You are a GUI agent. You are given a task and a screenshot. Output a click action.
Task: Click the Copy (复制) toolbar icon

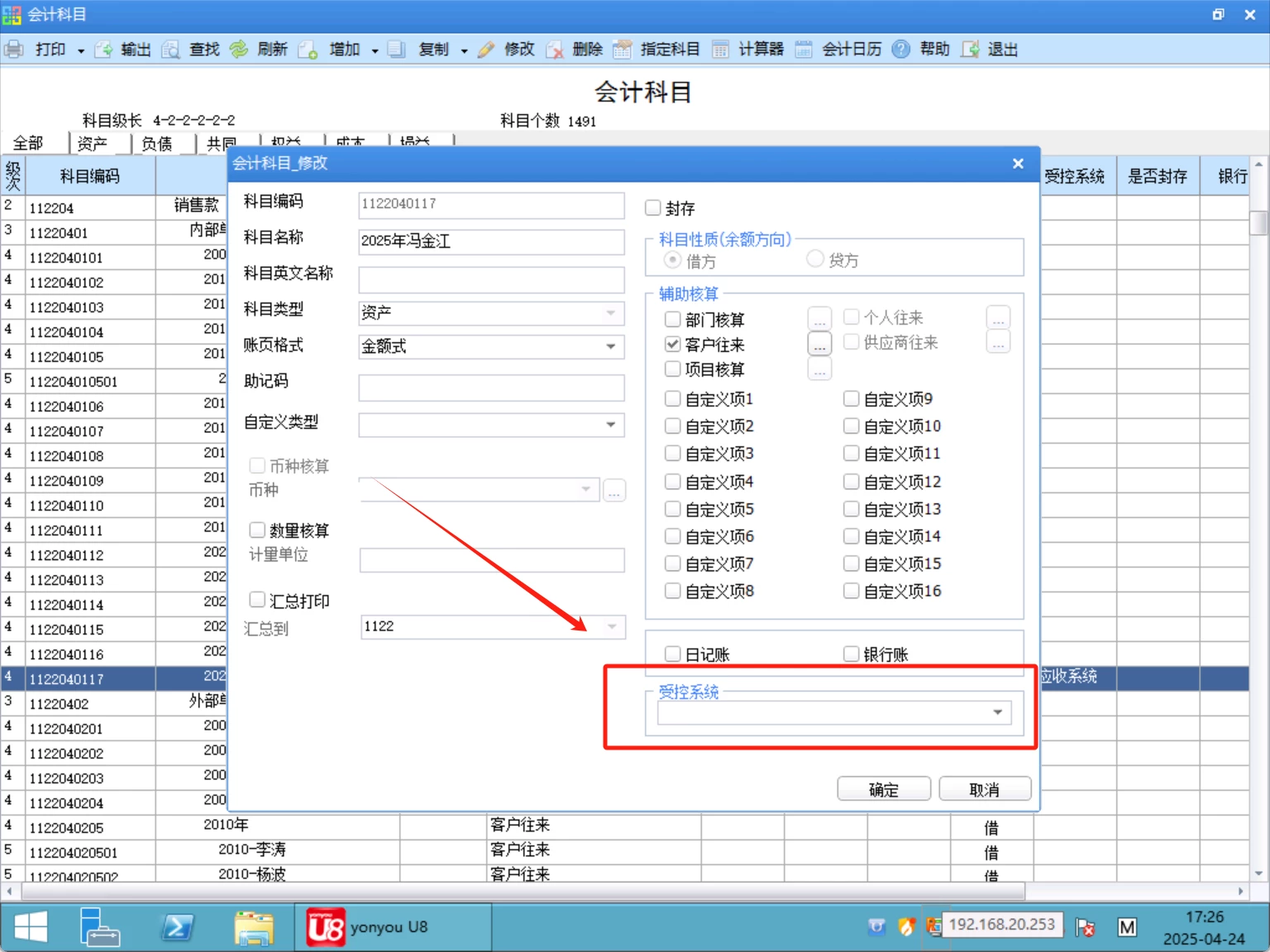397,50
